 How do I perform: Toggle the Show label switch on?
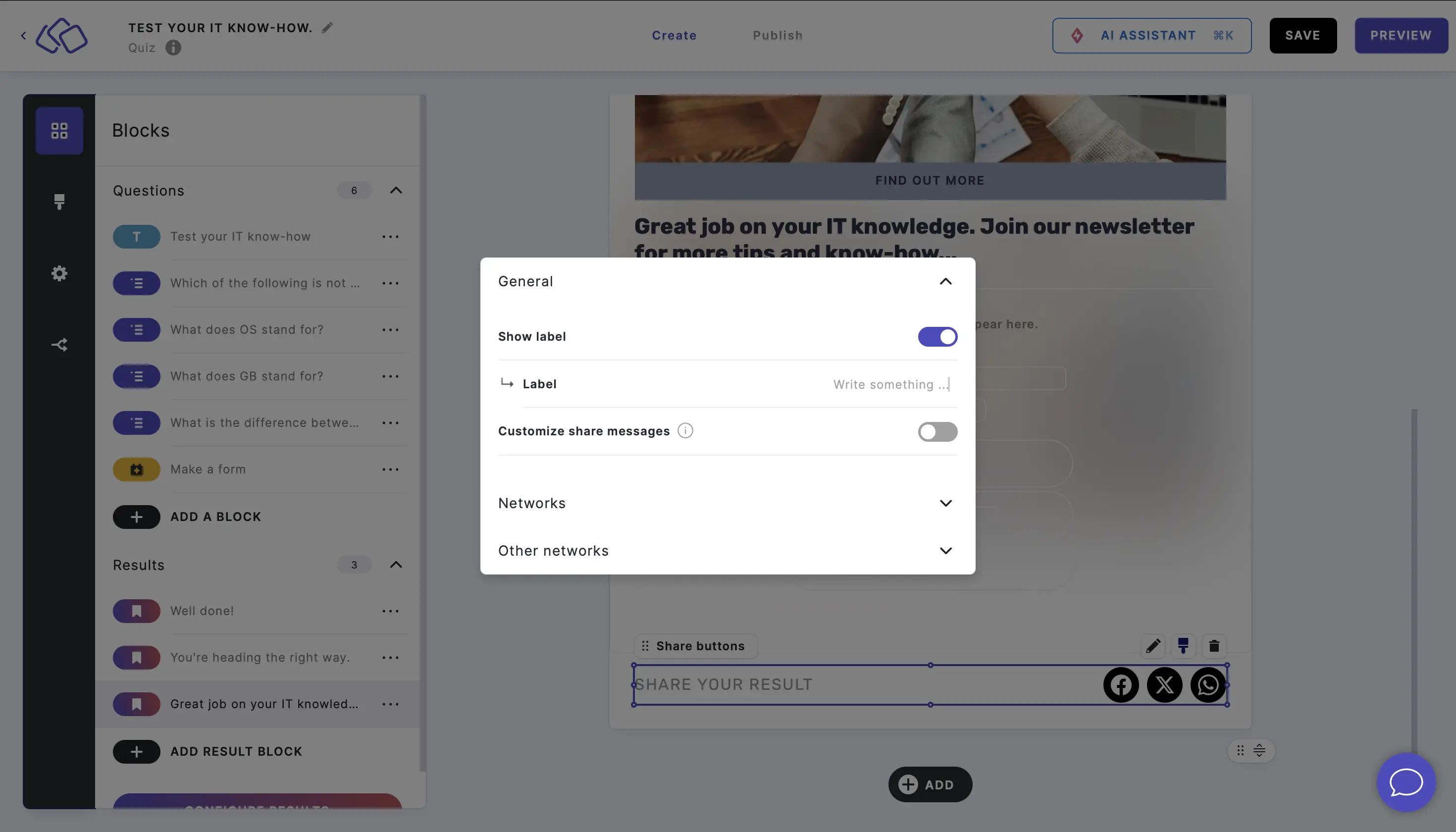(x=937, y=336)
